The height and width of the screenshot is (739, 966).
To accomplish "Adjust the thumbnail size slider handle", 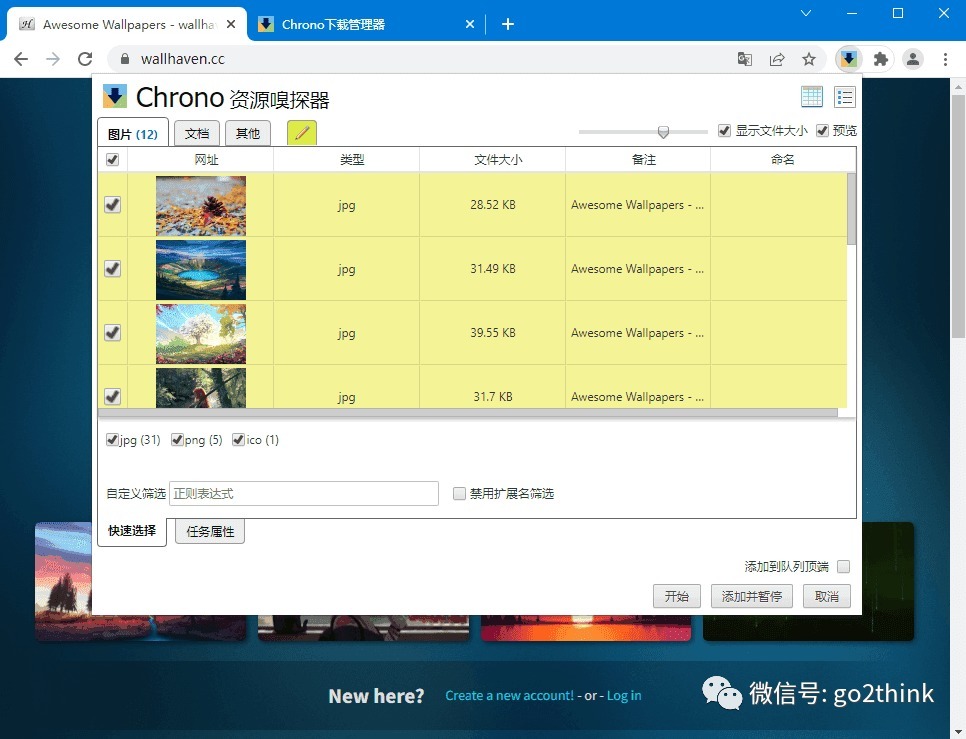I will tap(664, 132).
